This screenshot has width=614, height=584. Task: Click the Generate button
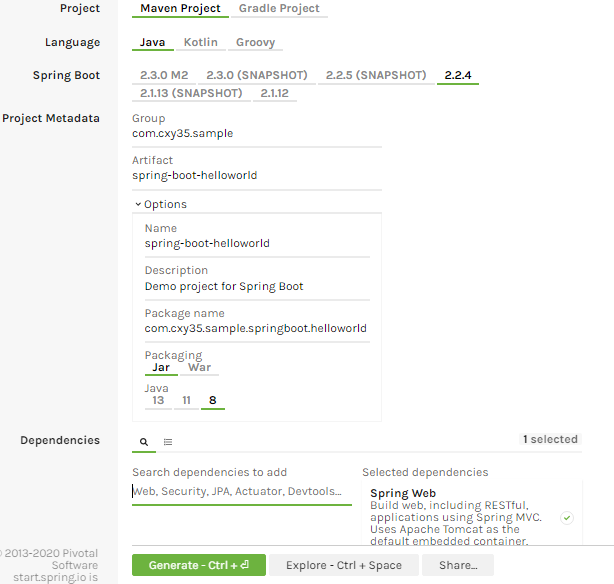pos(198,565)
